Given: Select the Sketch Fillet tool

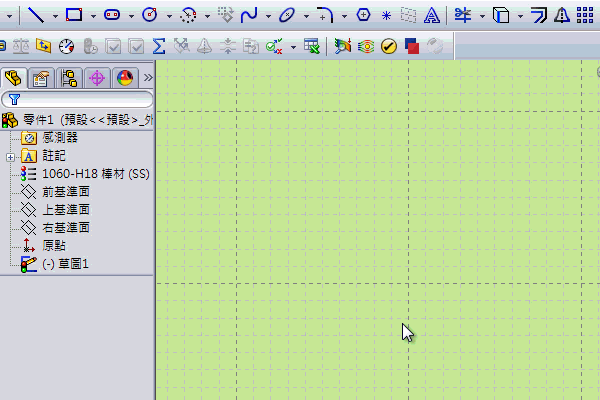Looking at the screenshot, I should [325, 15].
